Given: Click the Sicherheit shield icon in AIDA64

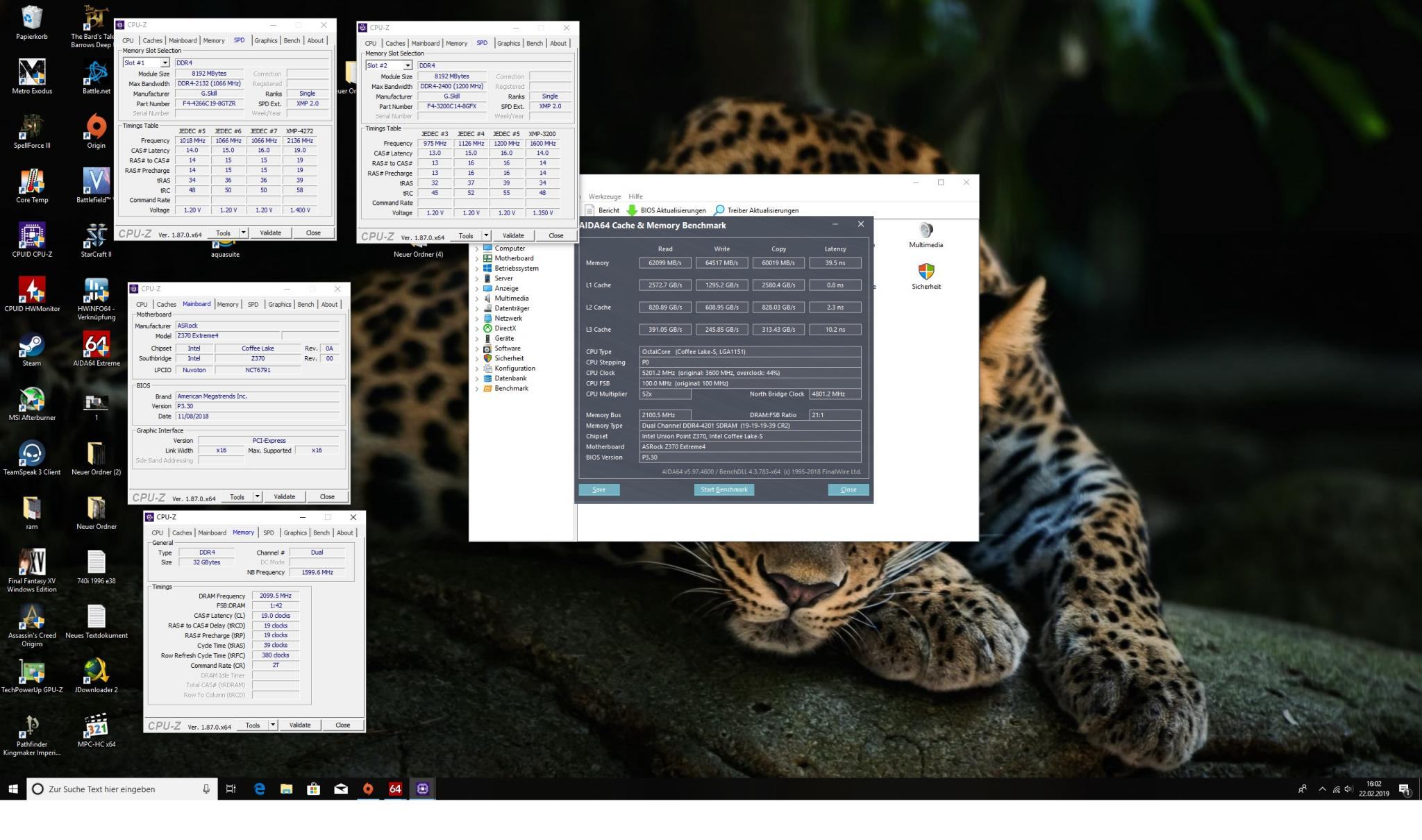Looking at the screenshot, I should 926,271.
